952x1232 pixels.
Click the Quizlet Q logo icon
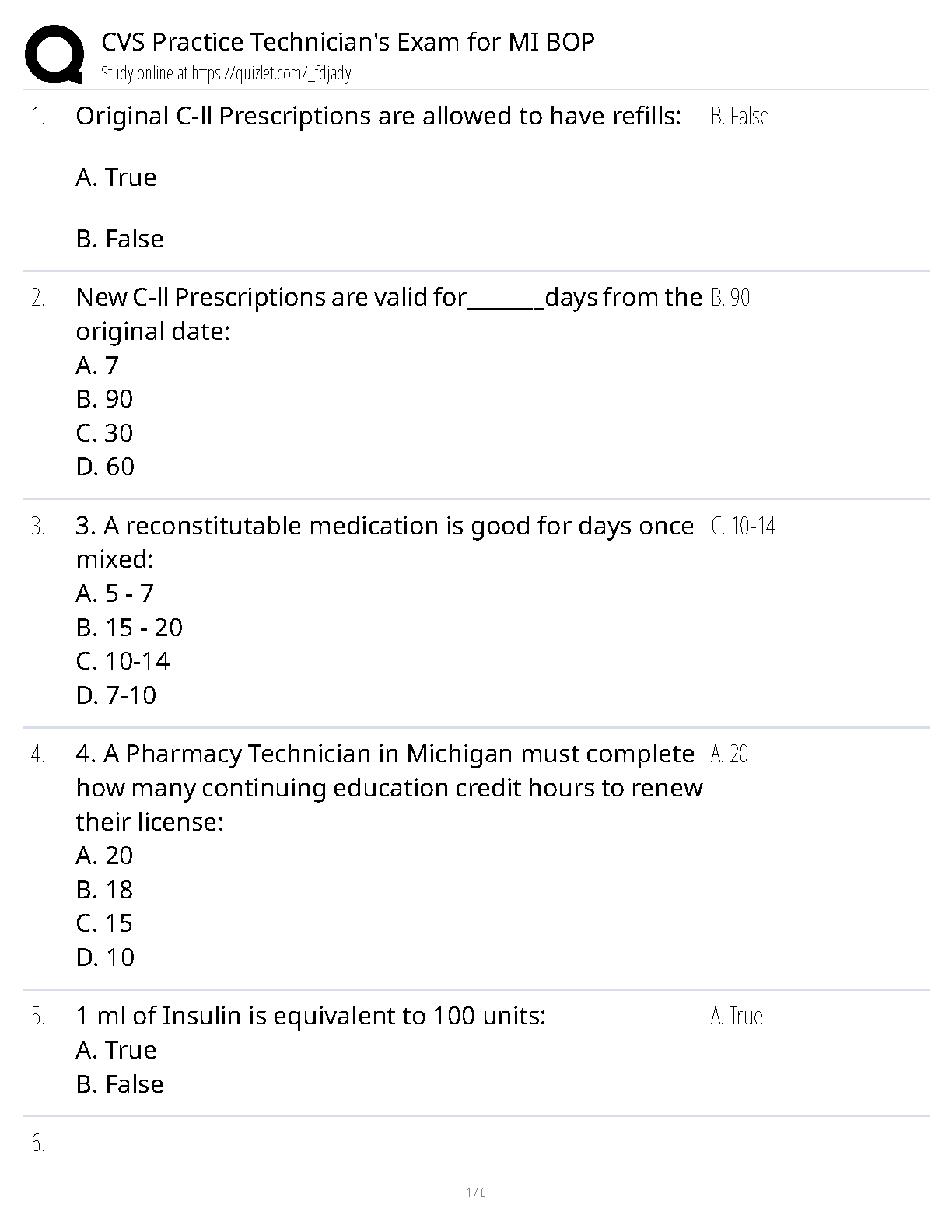[54, 54]
